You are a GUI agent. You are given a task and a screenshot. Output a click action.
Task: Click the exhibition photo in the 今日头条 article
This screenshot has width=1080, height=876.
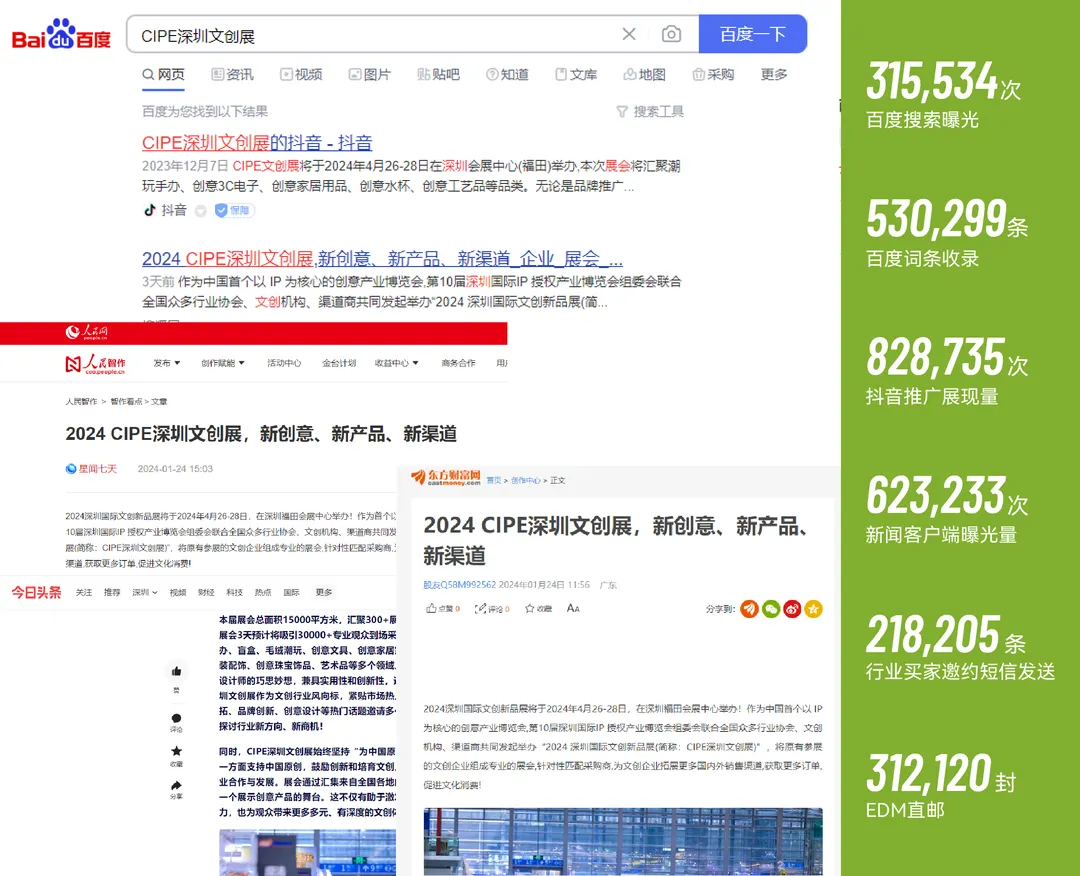(x=307, y=853)
